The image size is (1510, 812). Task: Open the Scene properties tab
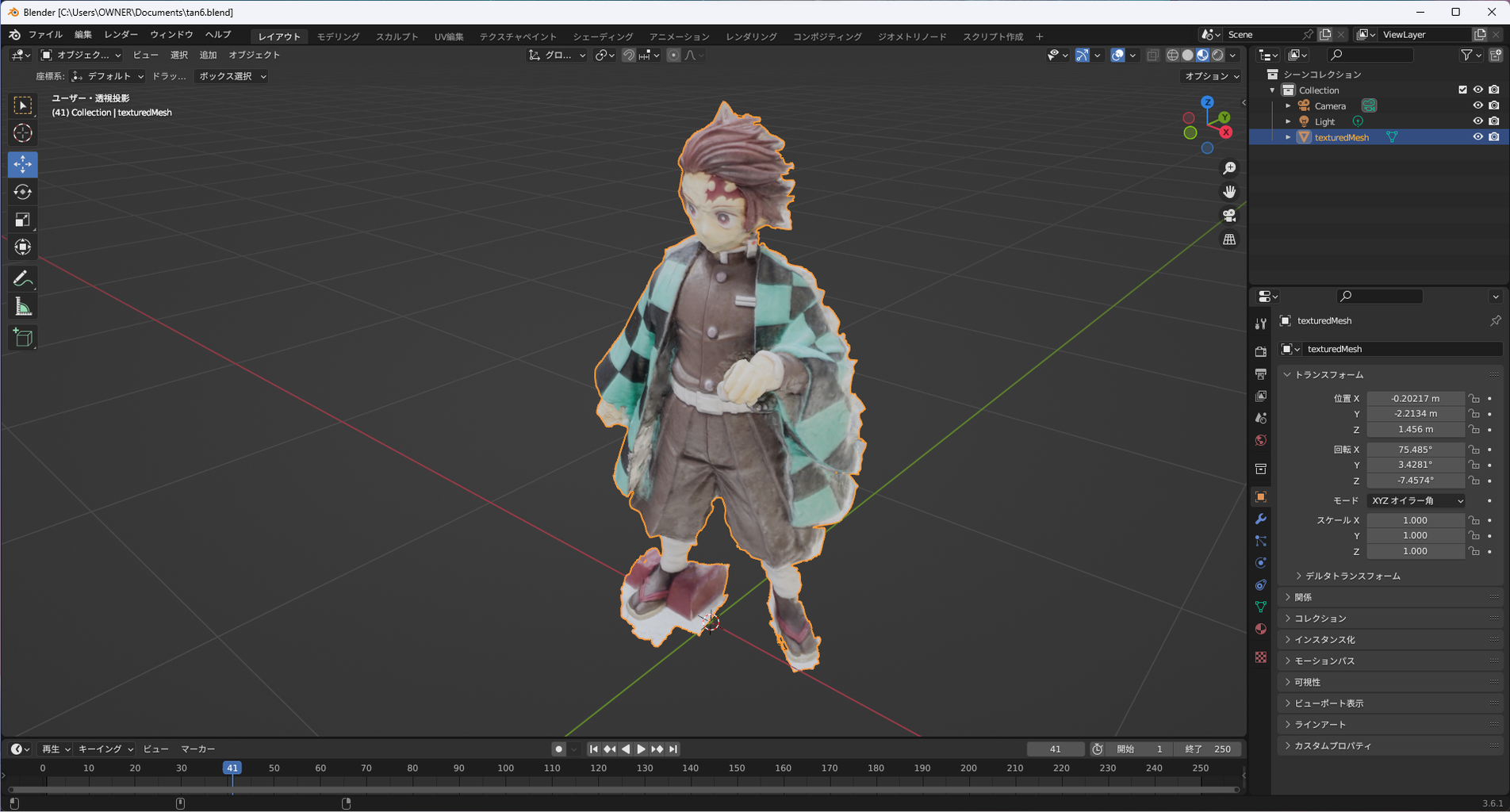[1261, 418]
